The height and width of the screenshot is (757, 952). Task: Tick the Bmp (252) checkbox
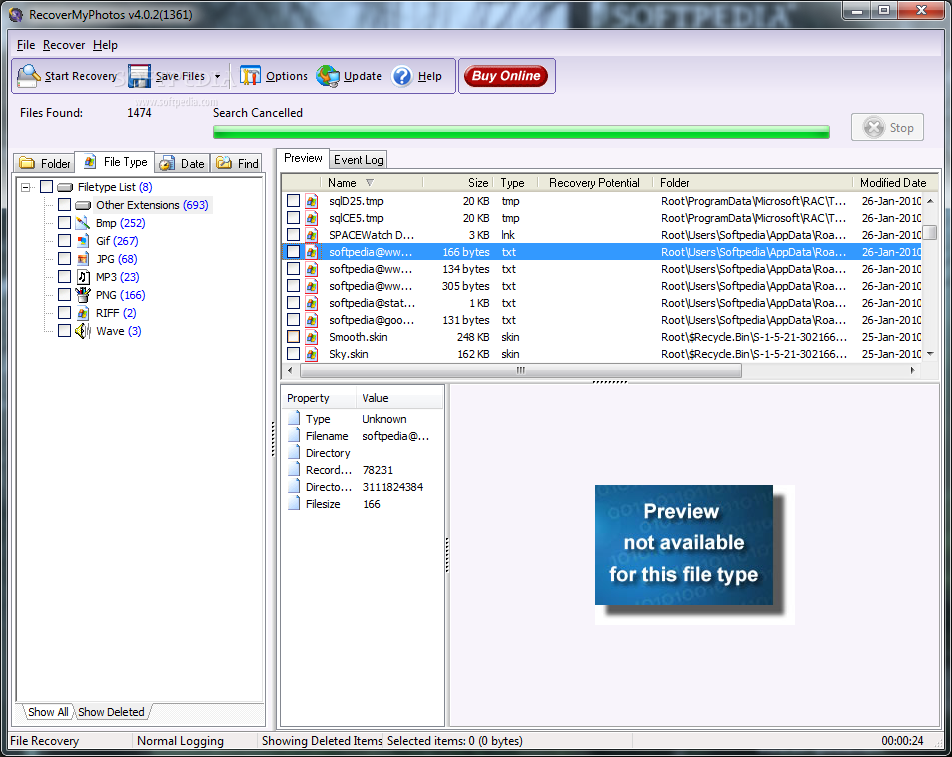tap(64, 222)
